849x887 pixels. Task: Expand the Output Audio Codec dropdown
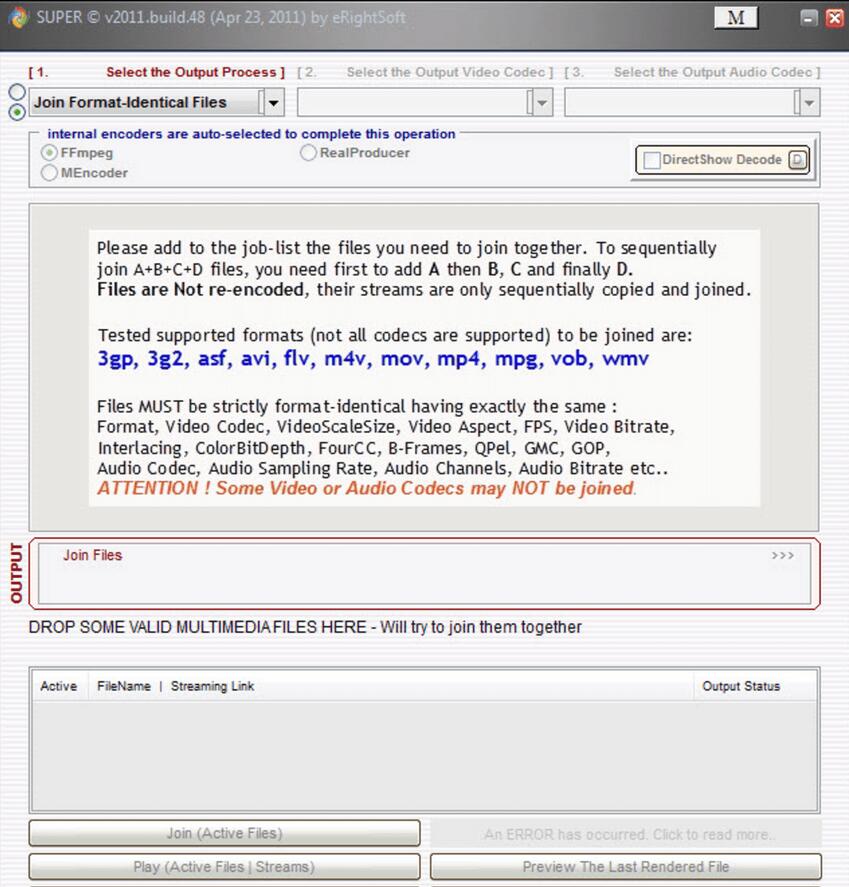(x=808, y=102)
